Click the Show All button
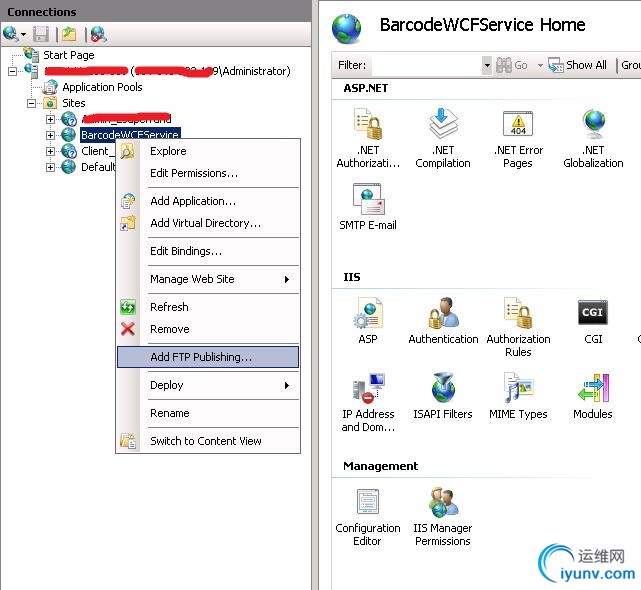 (x=577, y=65)
